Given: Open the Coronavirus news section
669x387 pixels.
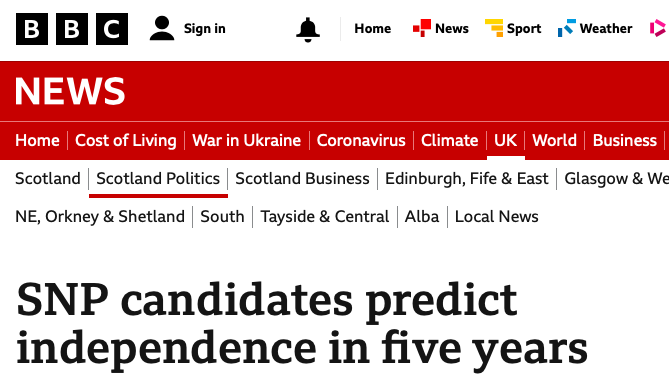Looking at the screenshot, I should click(361, 140).
